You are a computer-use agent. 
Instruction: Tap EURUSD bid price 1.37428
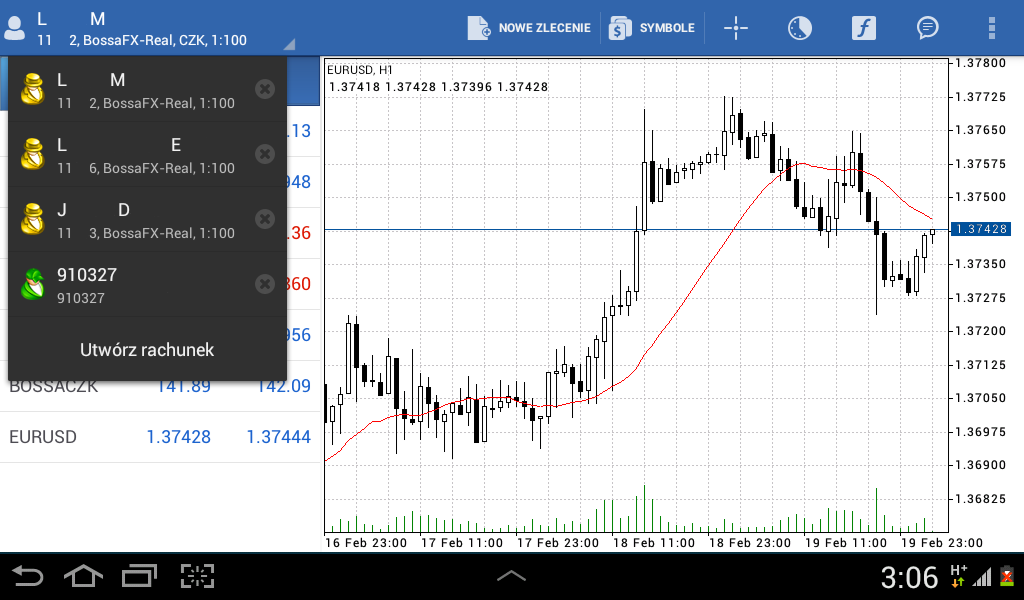pyautogui.click(x=178, y=437)
